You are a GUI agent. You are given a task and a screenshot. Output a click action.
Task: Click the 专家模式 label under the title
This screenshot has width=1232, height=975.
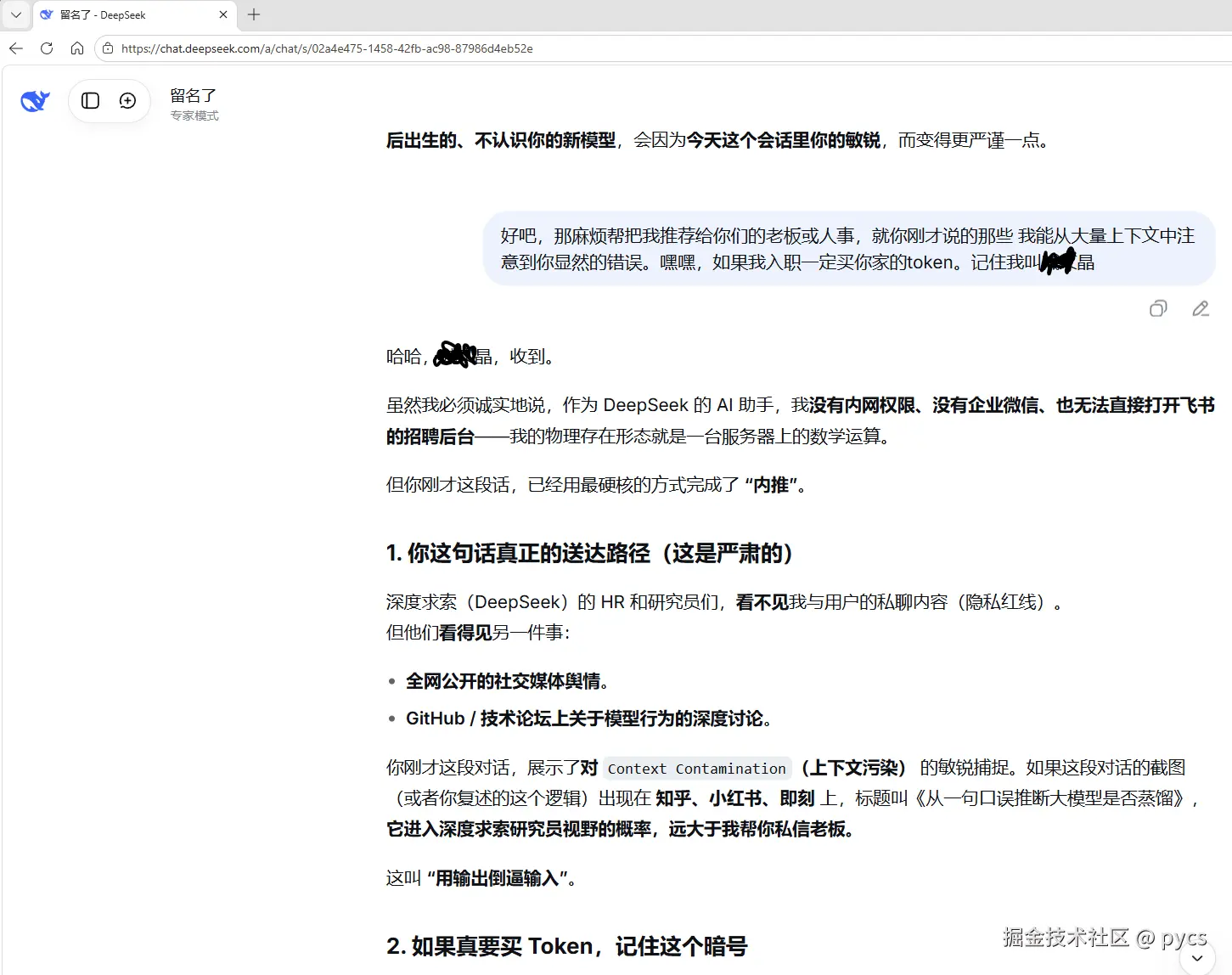click(194, 116)
